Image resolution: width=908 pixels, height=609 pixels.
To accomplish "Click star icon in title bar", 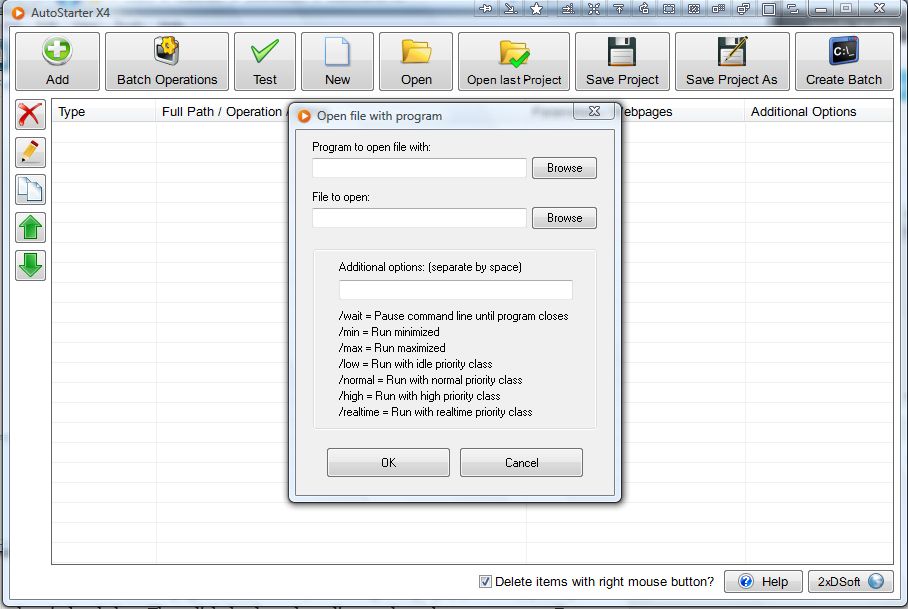I will click(537, 9).
